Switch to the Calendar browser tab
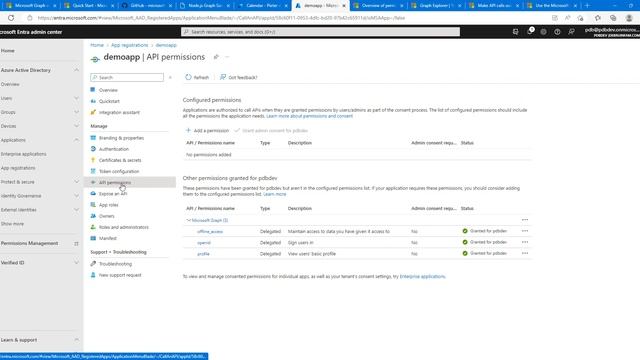640x360 pixels. [x=263, y=6]
